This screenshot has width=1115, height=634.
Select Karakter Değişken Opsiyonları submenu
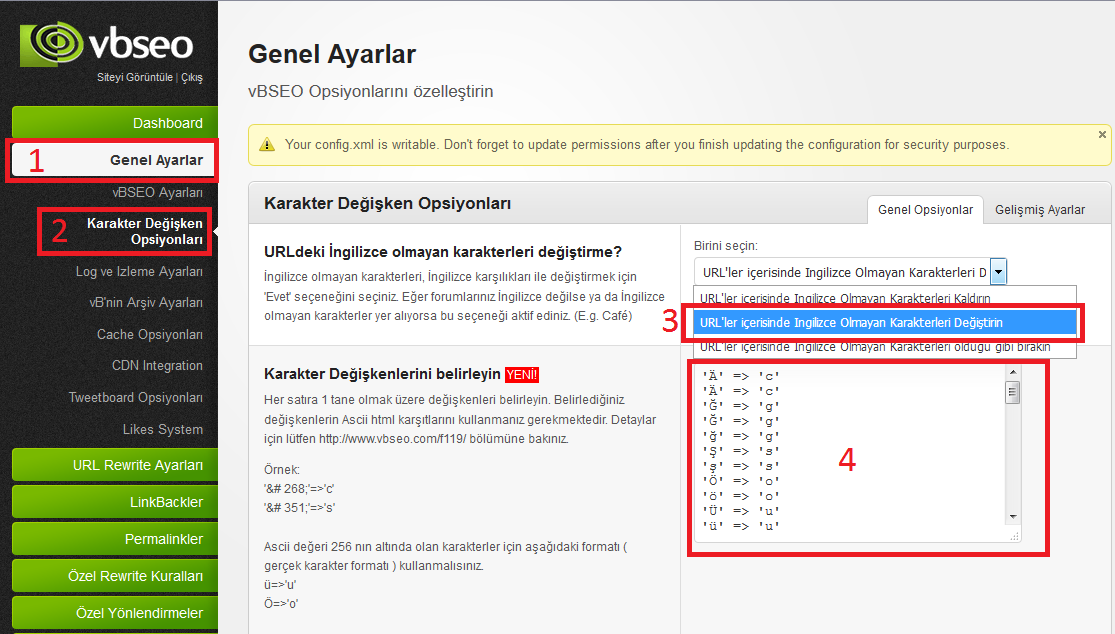(x=144, y=231)
